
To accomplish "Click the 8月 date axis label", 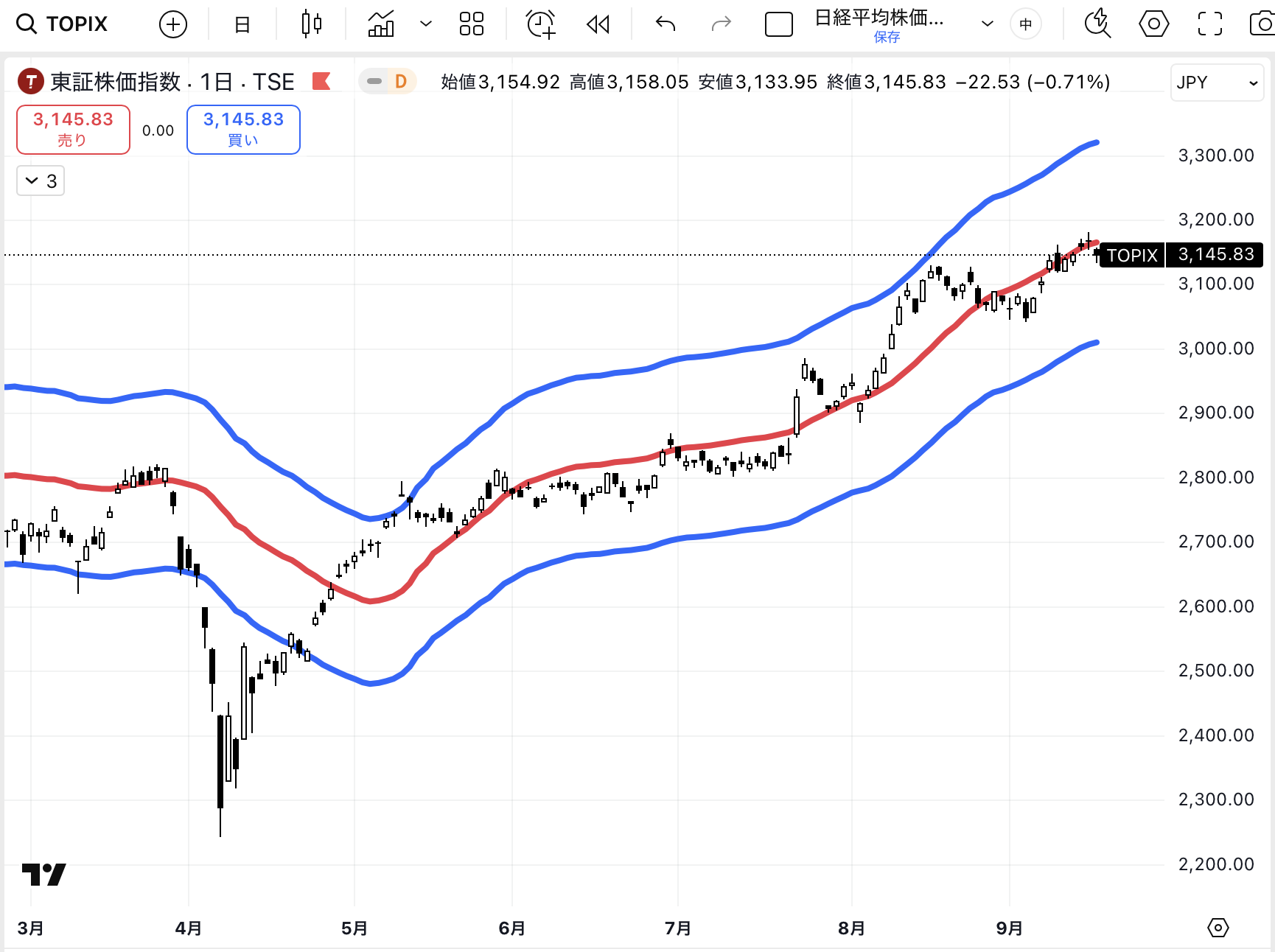I will [851, 928].
